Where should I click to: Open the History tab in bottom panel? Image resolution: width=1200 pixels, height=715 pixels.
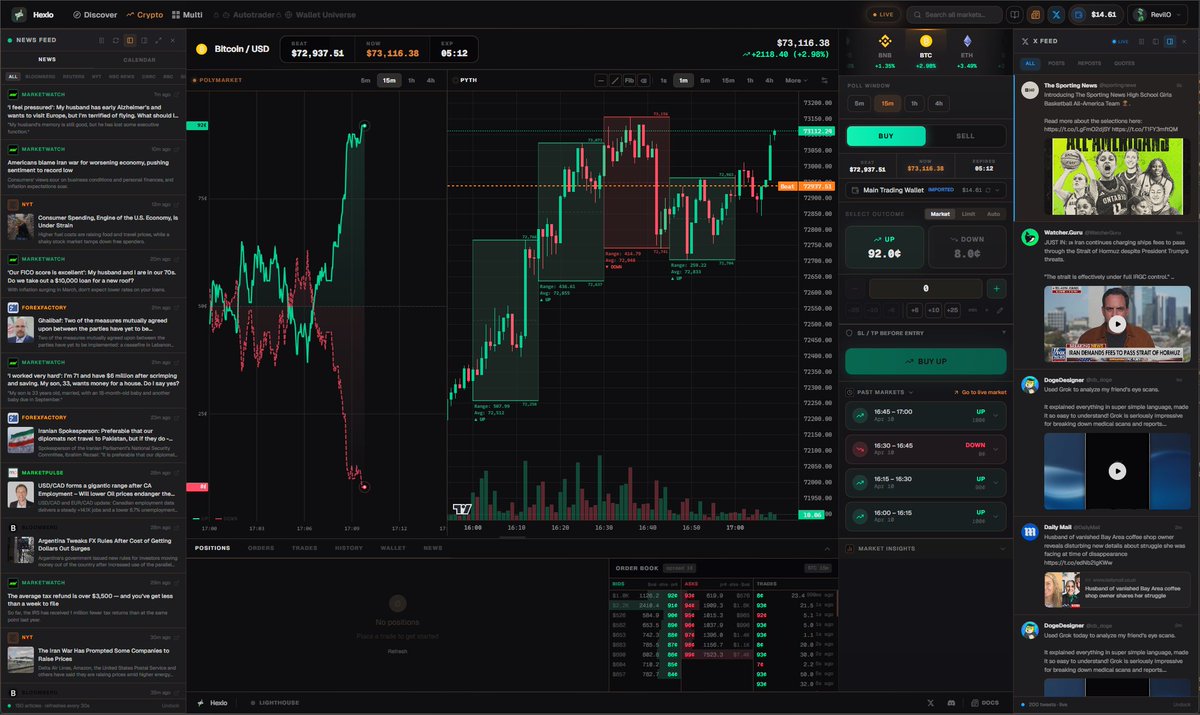[x=348, y=548]
